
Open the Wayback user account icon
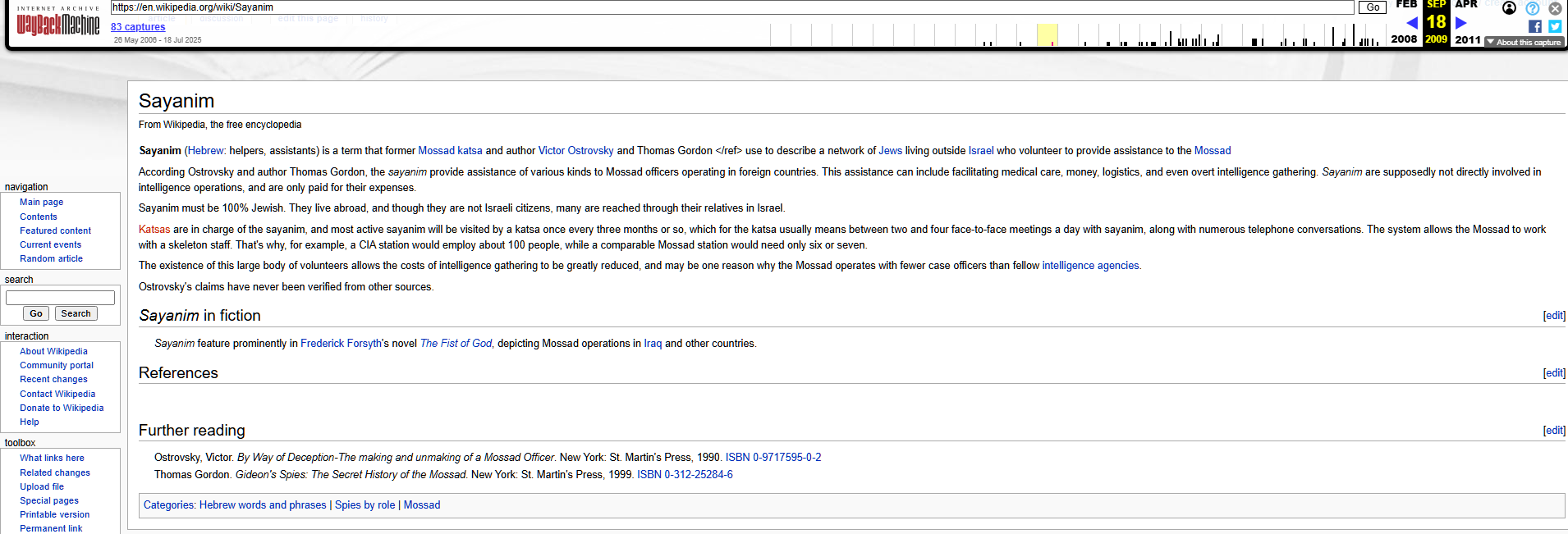pyautogui.click(x=1509, y=8)
